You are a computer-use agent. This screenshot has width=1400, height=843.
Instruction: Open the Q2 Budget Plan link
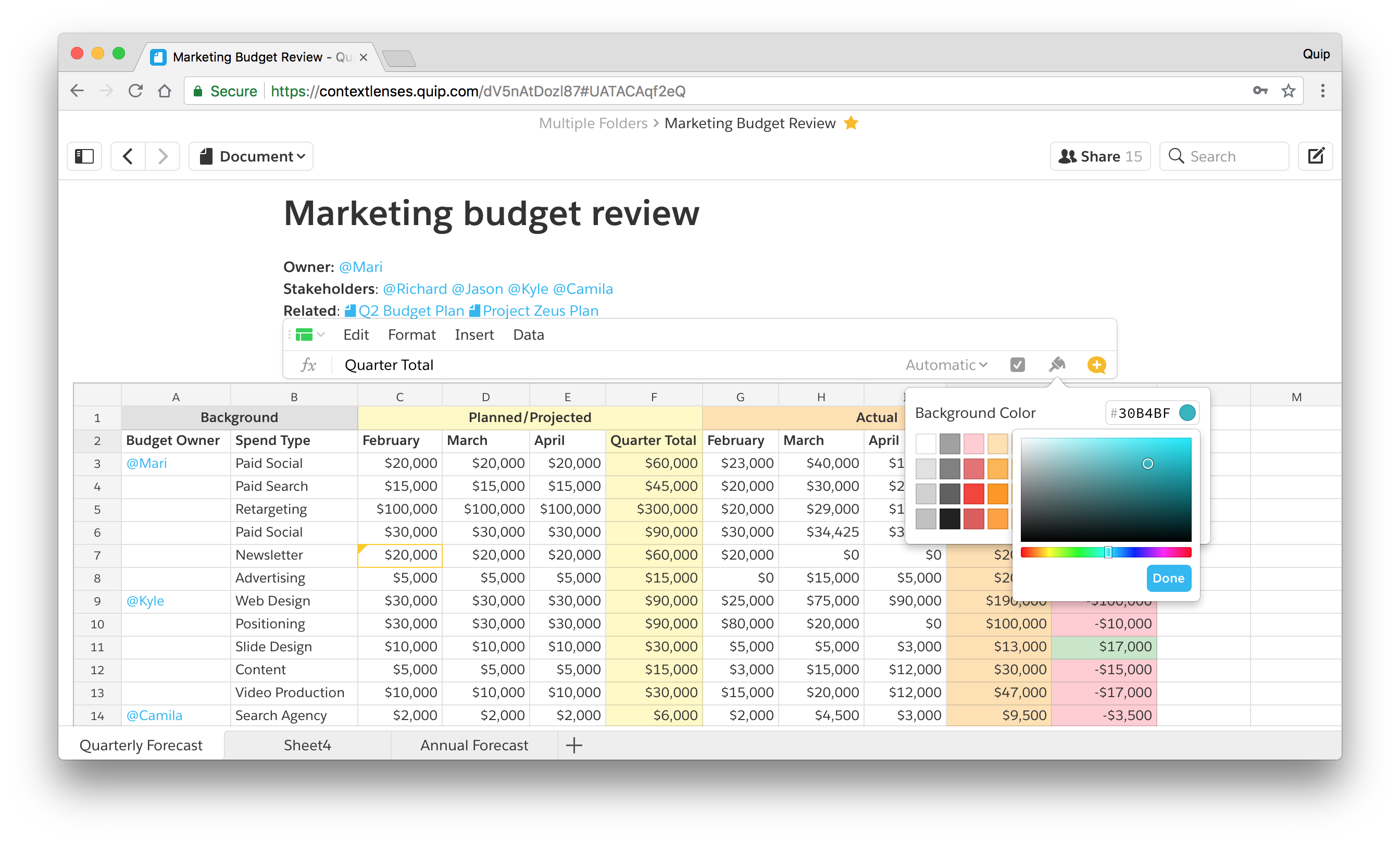404,311
